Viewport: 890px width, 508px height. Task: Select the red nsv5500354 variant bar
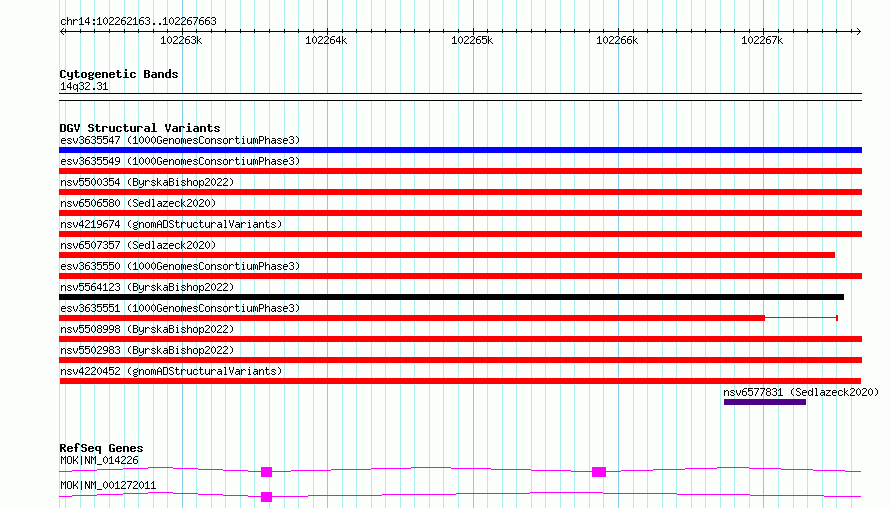click(x=460, y=192)
